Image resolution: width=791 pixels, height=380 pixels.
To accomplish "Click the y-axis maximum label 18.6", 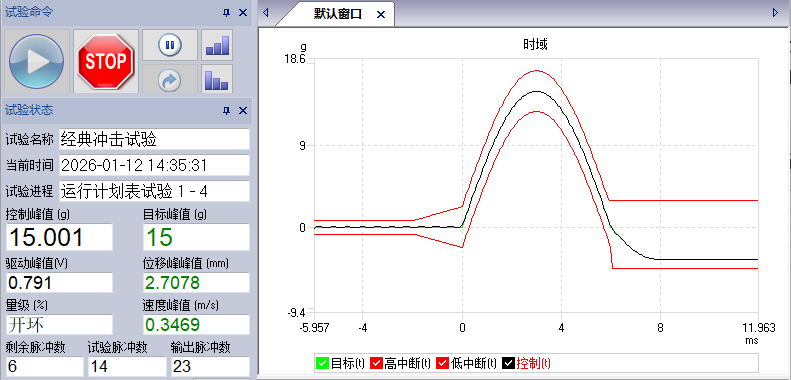I will point(296,59).
